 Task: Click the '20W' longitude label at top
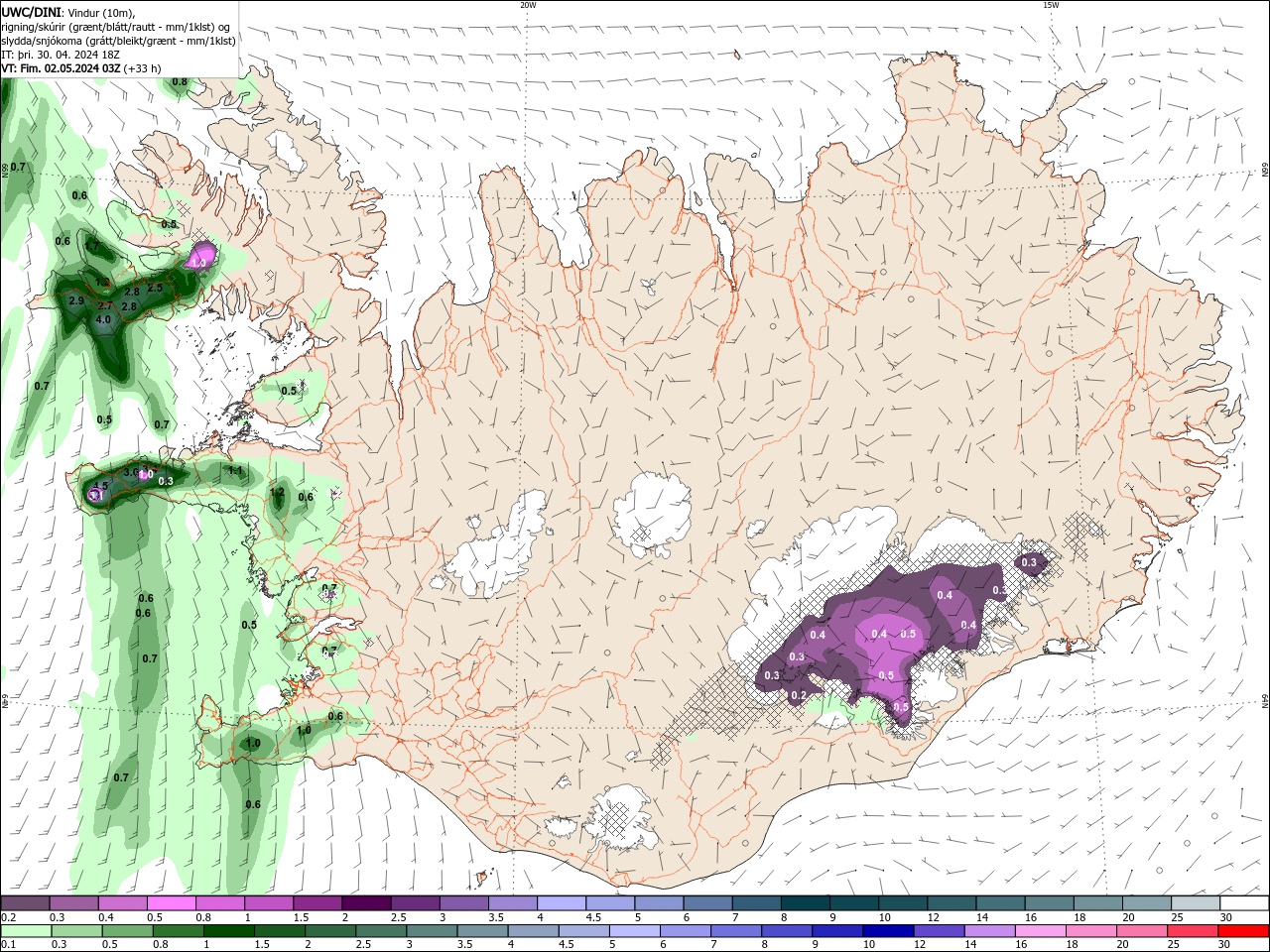528,5
